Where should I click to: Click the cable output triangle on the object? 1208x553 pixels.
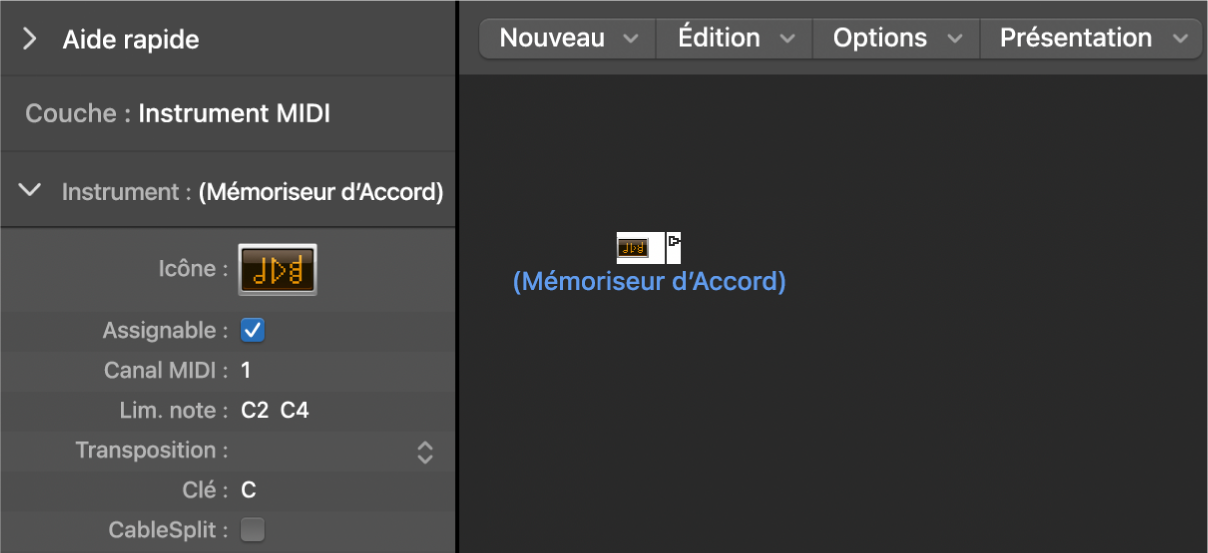click(x=675, y=241)
